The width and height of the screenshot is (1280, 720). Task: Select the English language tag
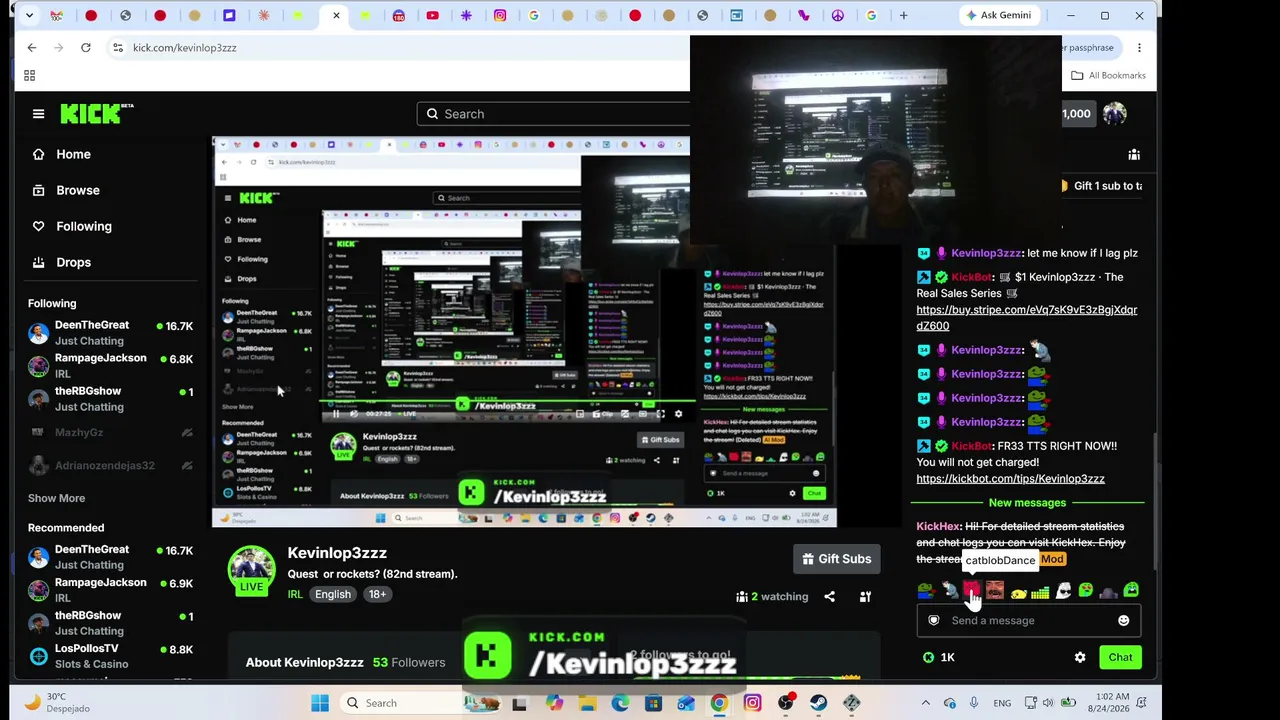point(333,594)
